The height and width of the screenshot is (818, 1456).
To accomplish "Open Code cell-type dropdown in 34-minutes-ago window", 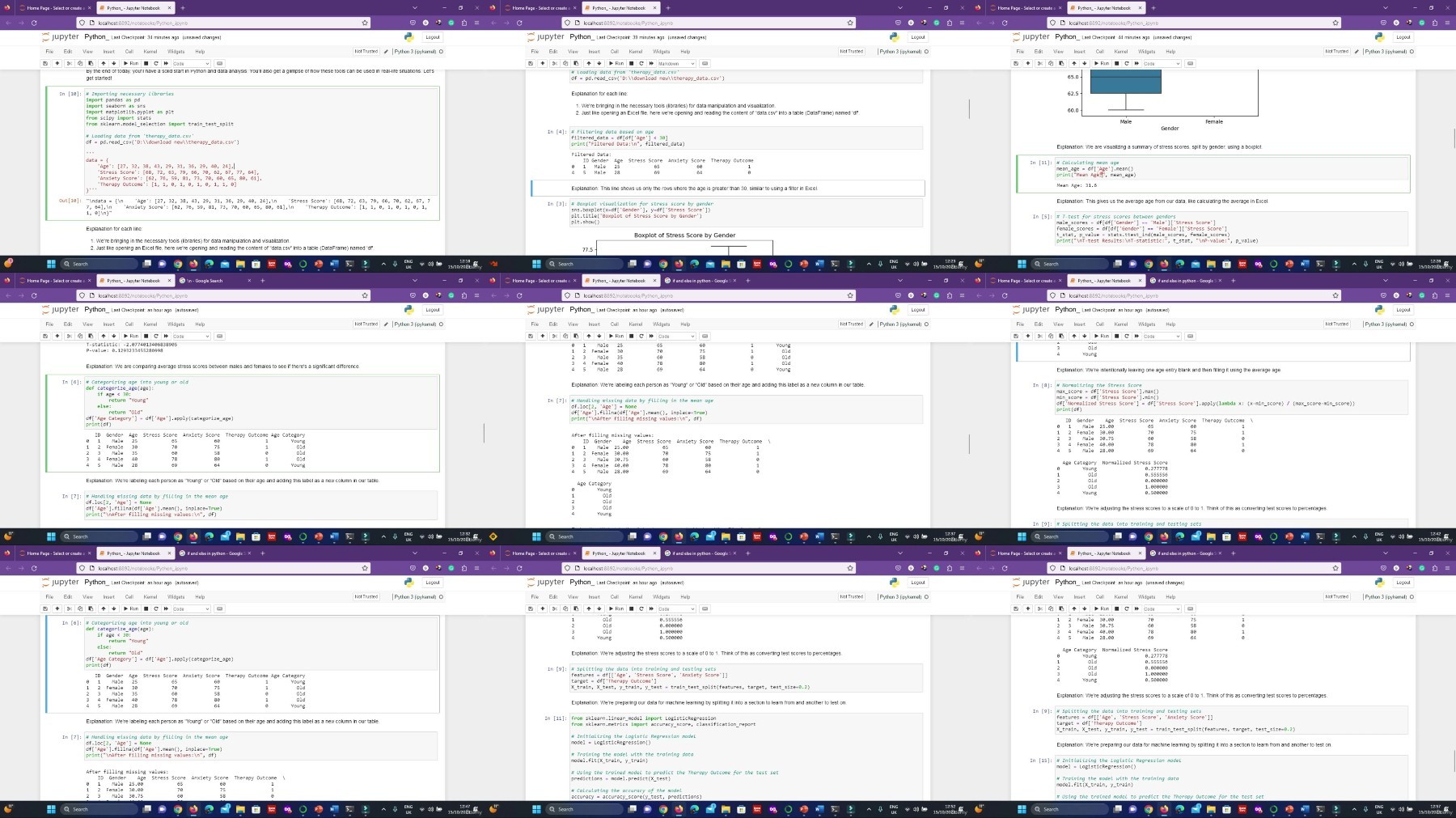I will 192,63.
